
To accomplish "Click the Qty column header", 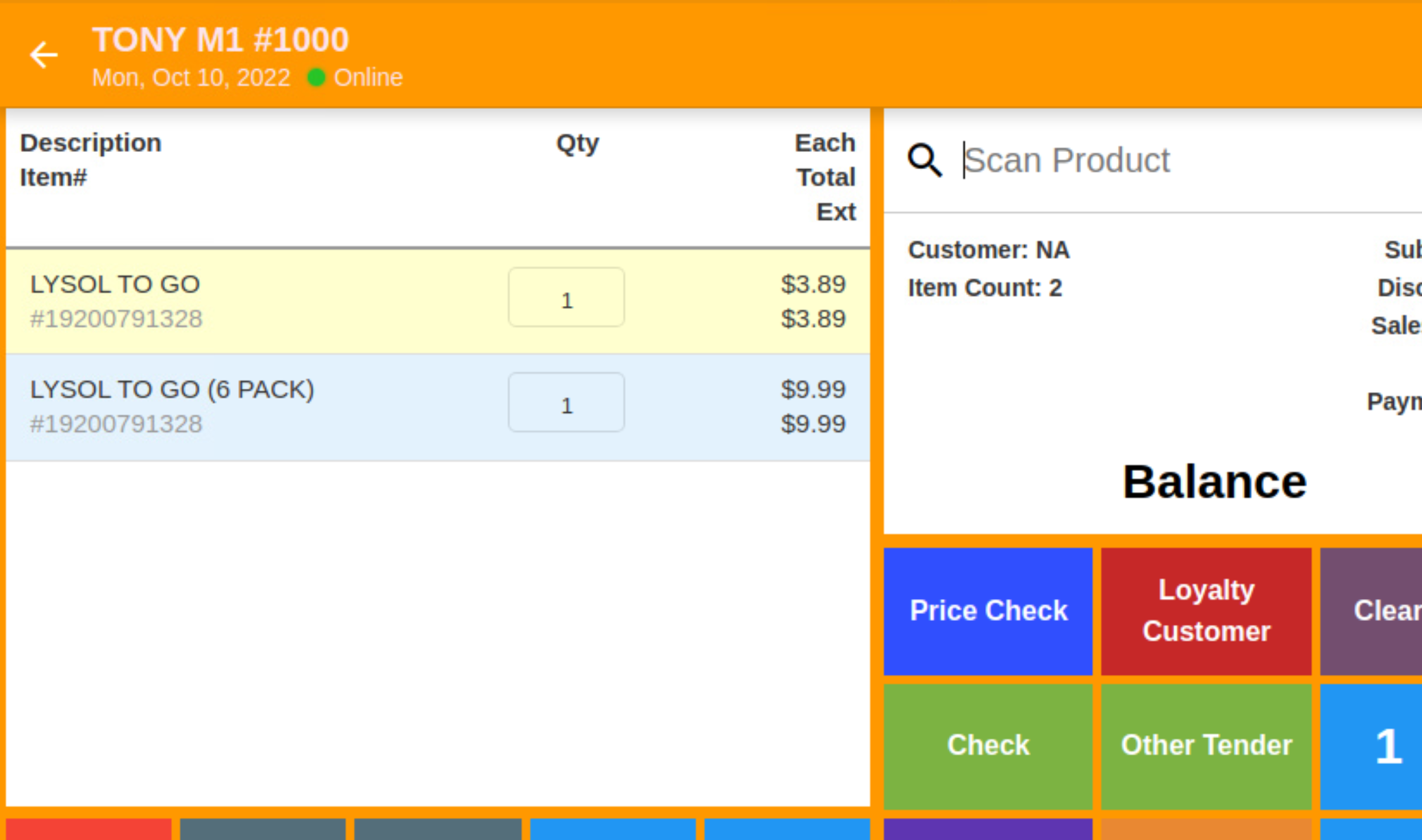I will (x=577, y=143).
